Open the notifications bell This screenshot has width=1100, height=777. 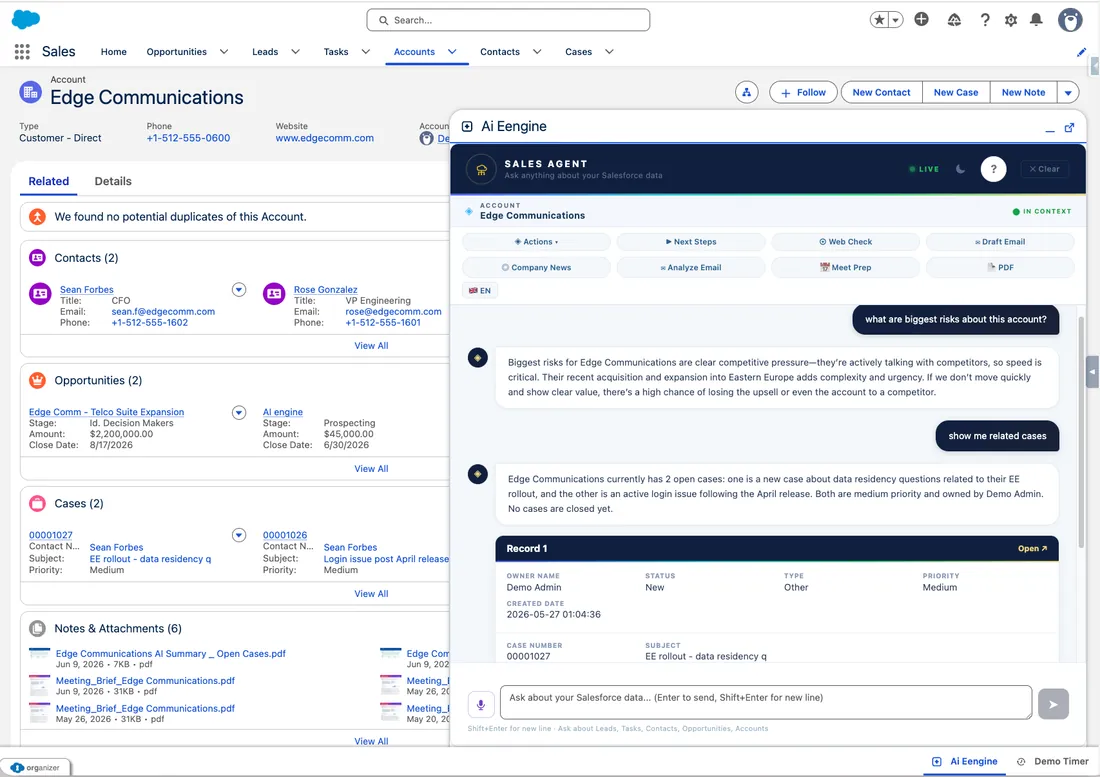(1036, 20)
